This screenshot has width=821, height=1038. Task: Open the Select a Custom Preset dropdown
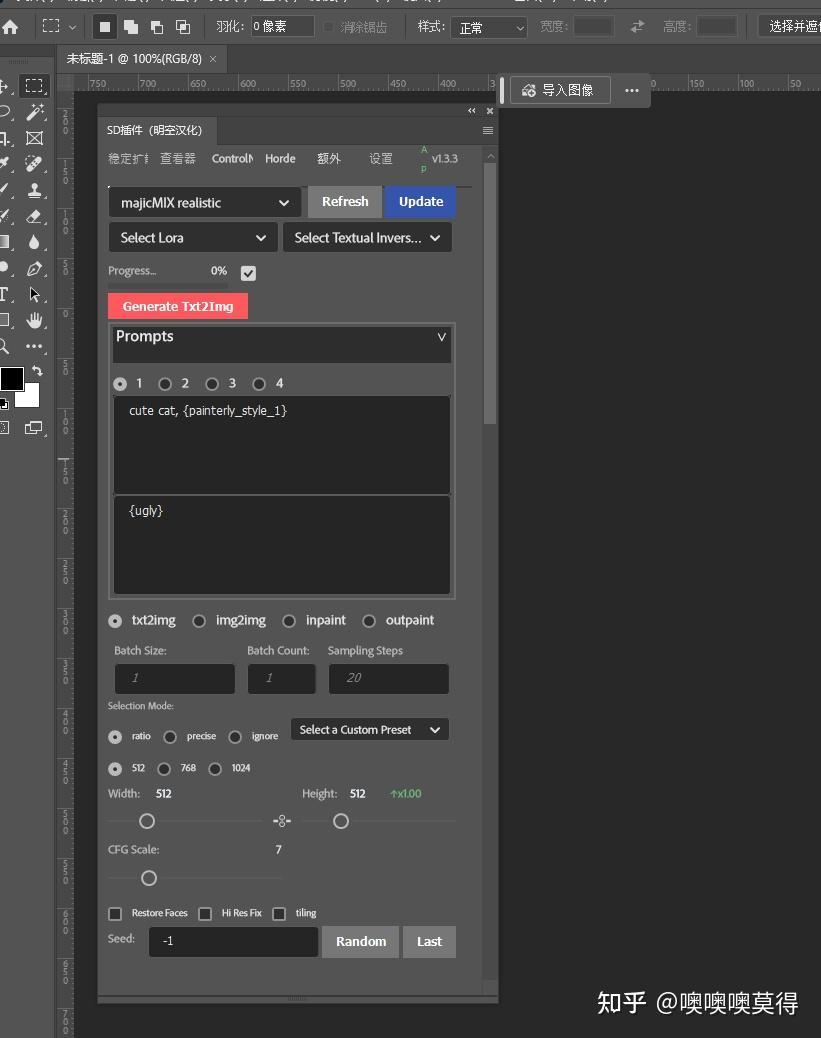[x=369, y=729]
